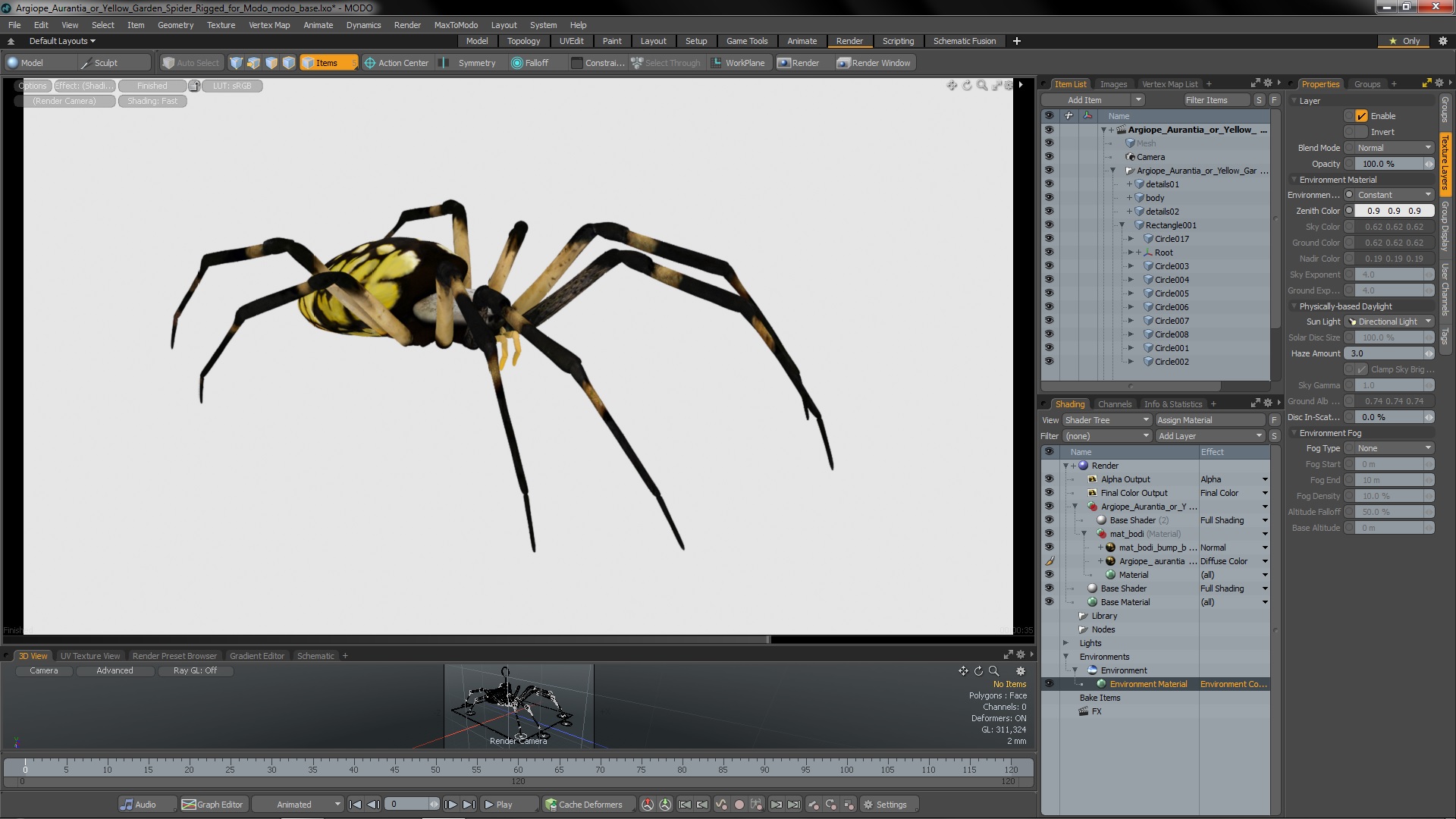The width and height of the screenshot is (1456, 819).
Task: Expand the Lights group in Shader Tree
Action: pos(1065,643)
